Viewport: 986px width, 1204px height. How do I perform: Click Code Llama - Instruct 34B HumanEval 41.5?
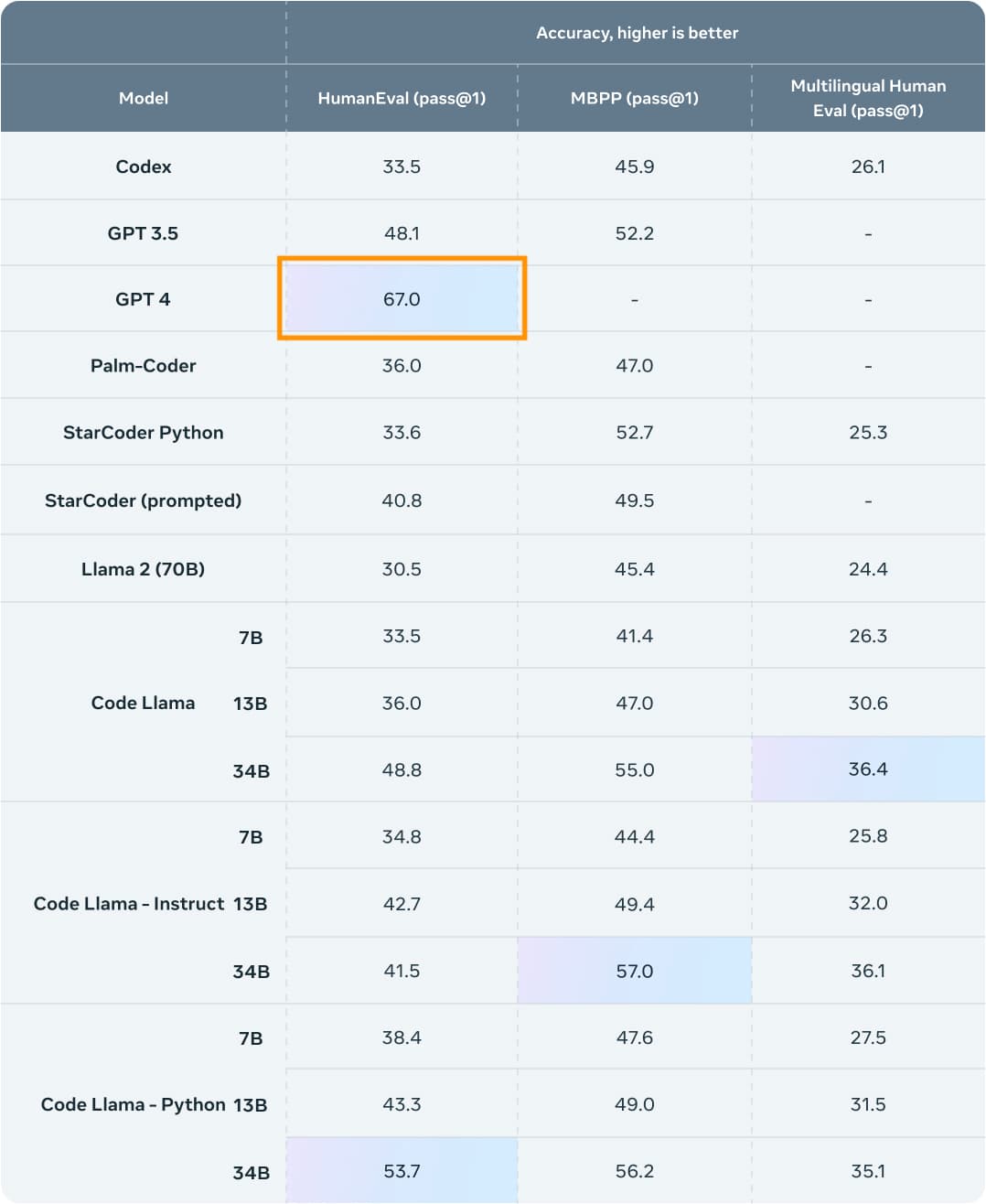(402, 971)
